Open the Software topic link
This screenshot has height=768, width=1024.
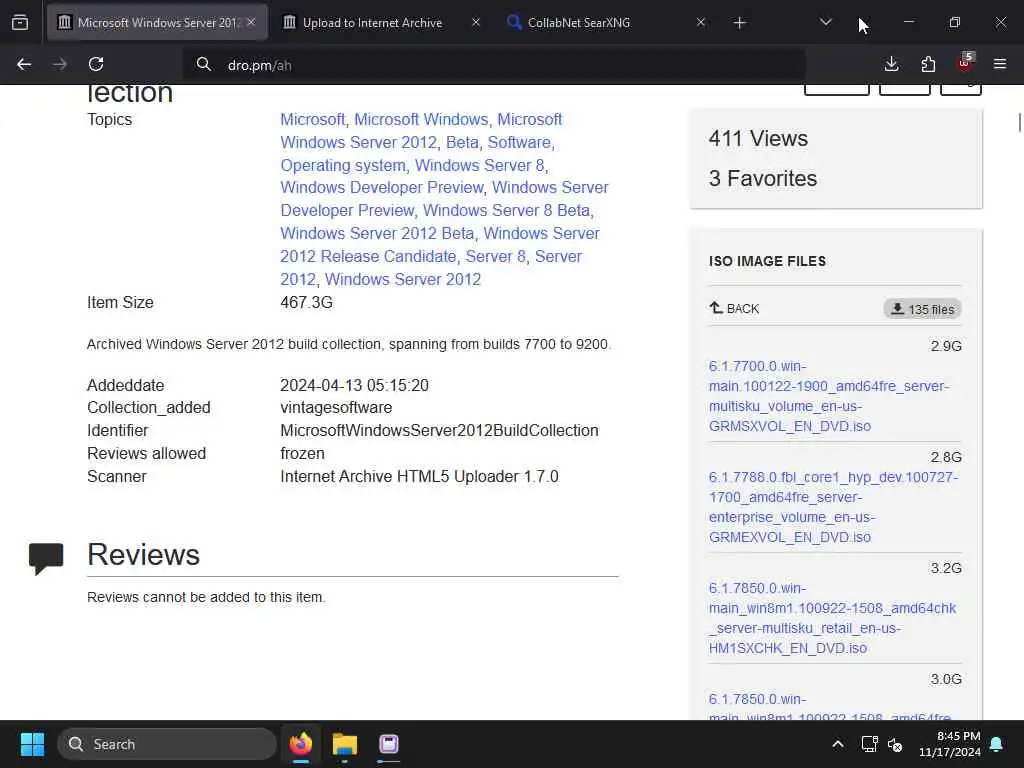point(519,142)
